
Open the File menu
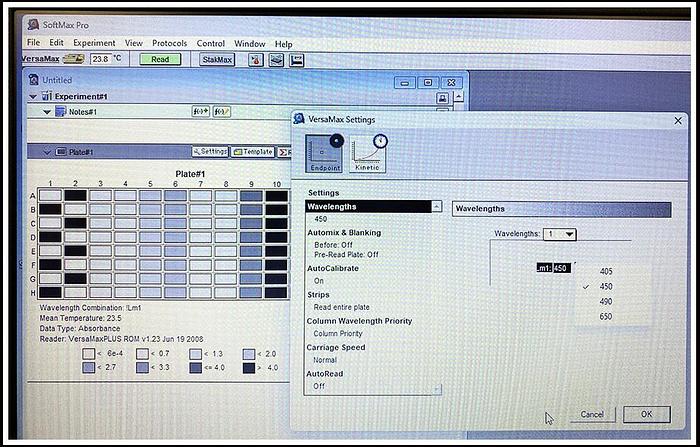[x=33, y=42]
